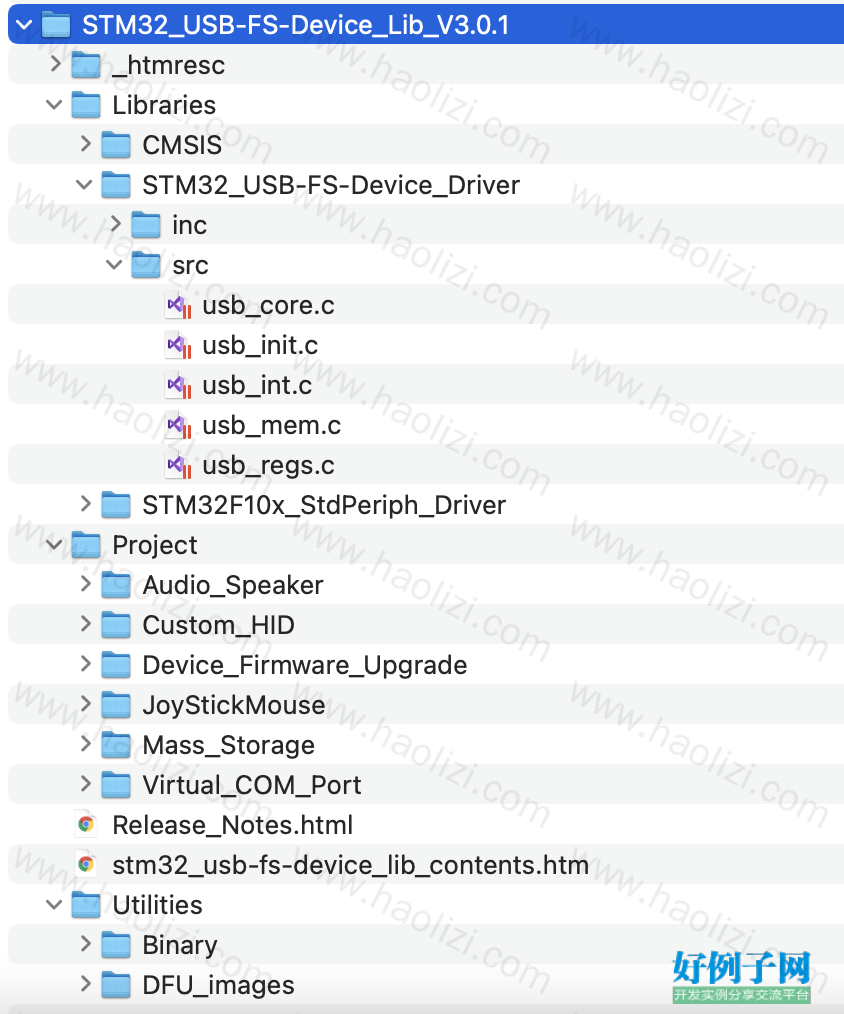This screenshot has width=844, height=1014.
Task: Click the Binary folder icon
Action: [116, 945]
